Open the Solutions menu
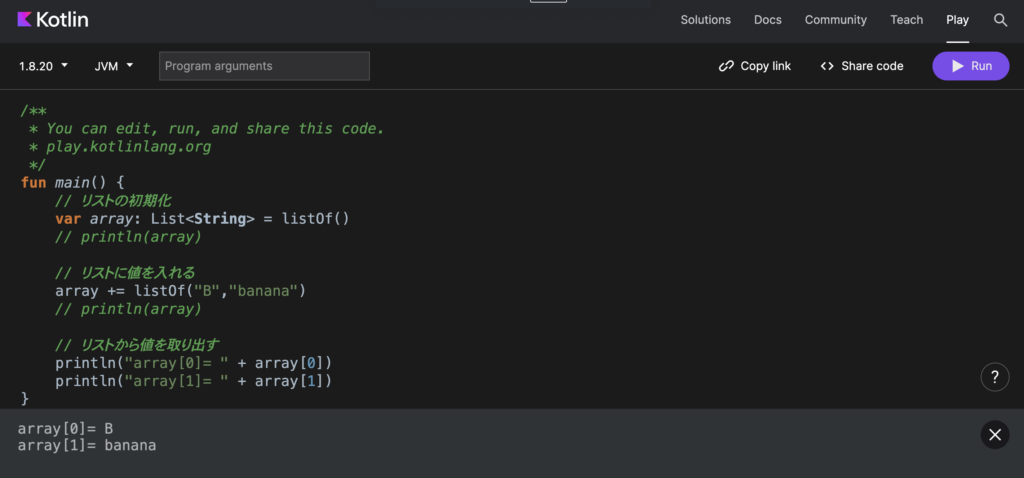 705,20
